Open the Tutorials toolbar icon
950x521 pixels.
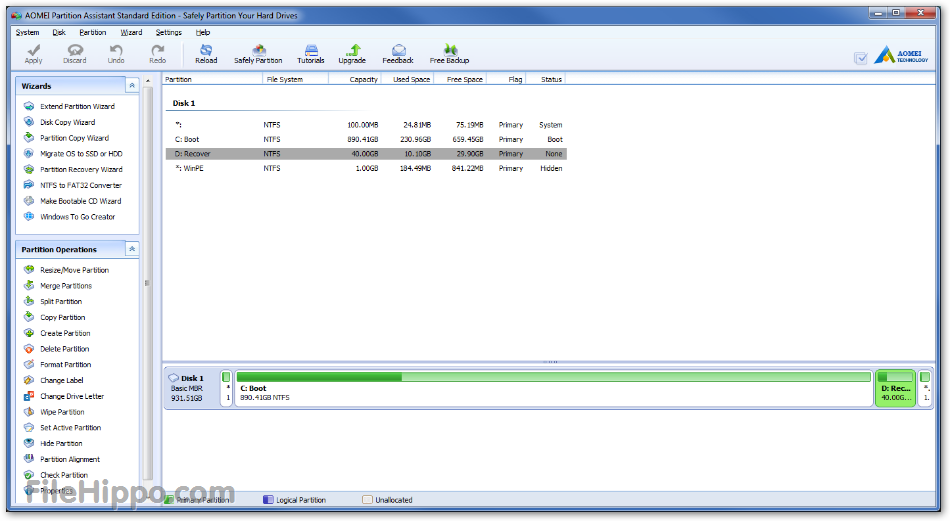pyautogui.click(x=311, y=50)
